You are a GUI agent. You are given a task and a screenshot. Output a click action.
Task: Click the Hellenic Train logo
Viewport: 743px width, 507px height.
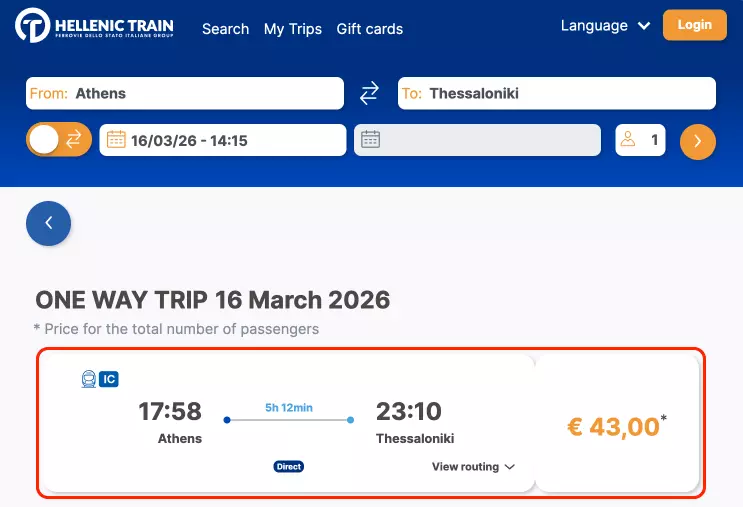click(94, 27)
